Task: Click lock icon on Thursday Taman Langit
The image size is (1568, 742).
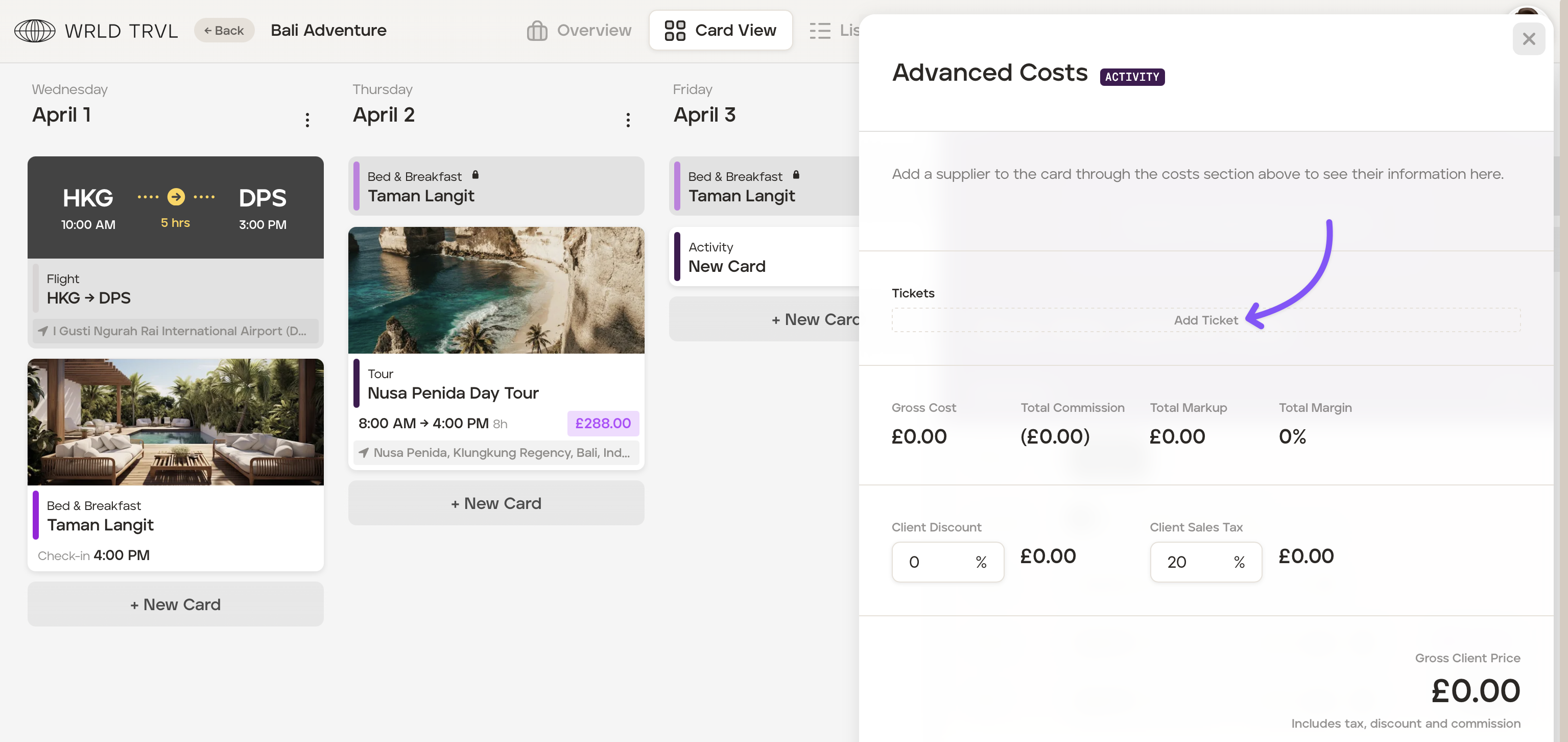Action: click(x=476, y=175)
